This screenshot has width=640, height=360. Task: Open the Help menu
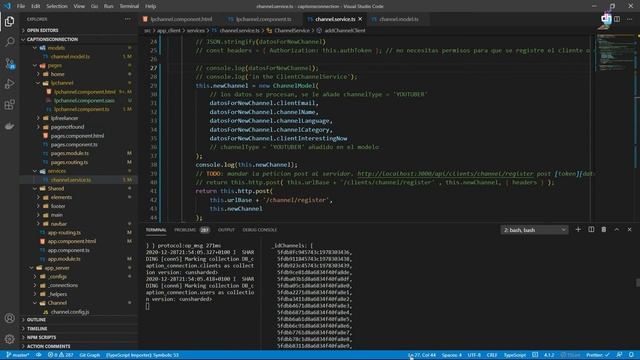click(150, 6)
